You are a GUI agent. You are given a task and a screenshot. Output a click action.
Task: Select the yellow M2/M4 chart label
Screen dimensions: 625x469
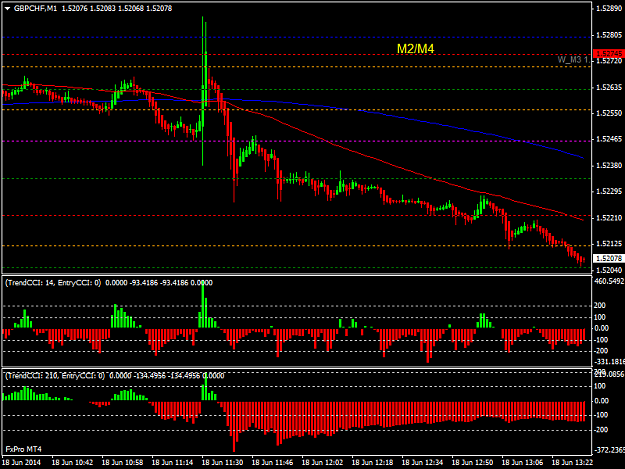(415, 49)
